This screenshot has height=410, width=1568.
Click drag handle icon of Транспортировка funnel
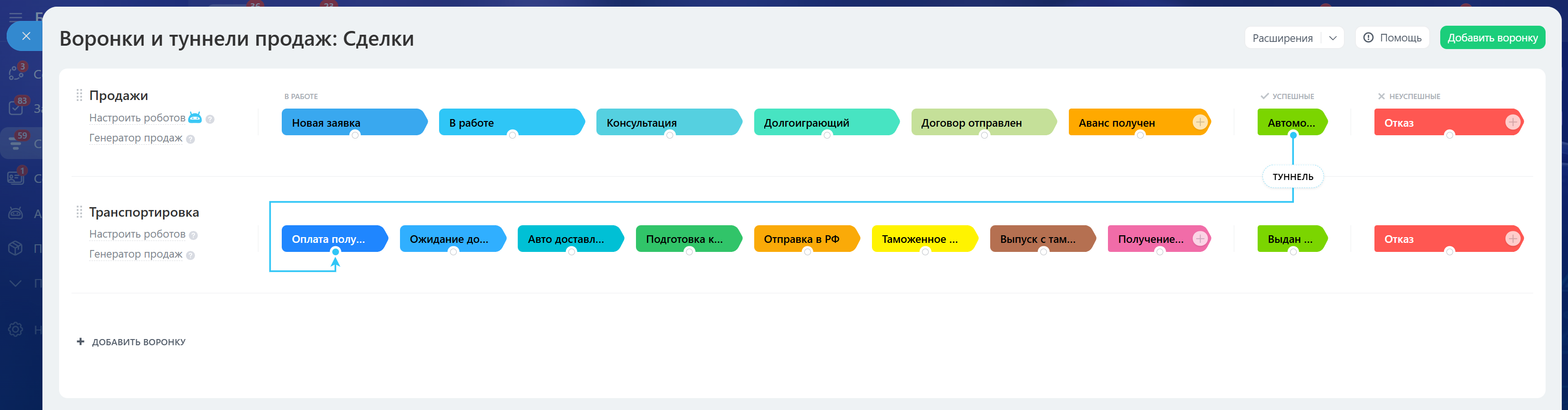[x=79, y=212]
